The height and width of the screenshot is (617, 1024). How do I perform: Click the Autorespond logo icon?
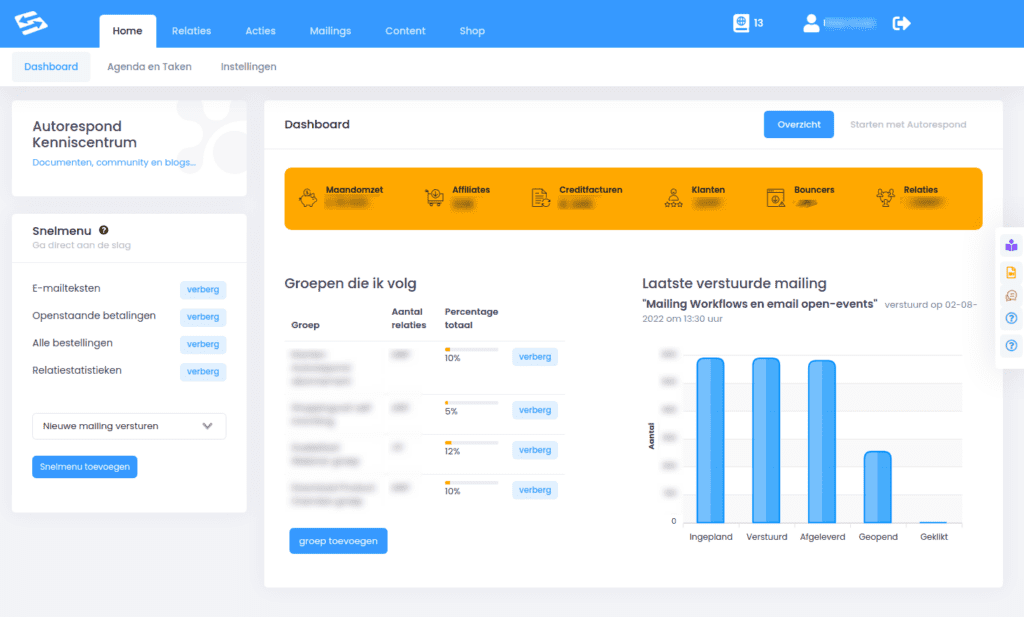click(31, 23)
